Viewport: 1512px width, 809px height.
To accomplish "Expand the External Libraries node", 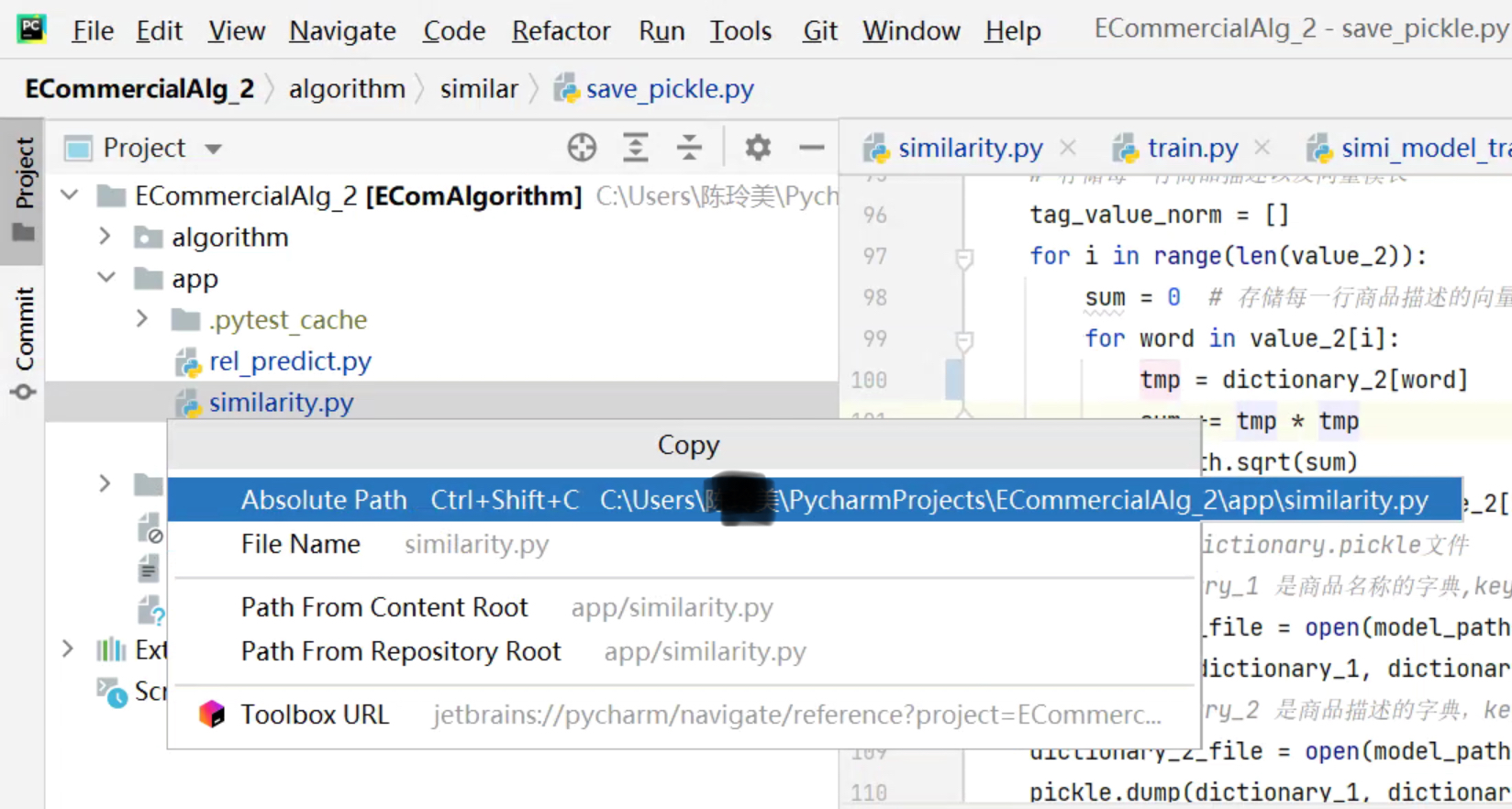I will coord(68,649).
